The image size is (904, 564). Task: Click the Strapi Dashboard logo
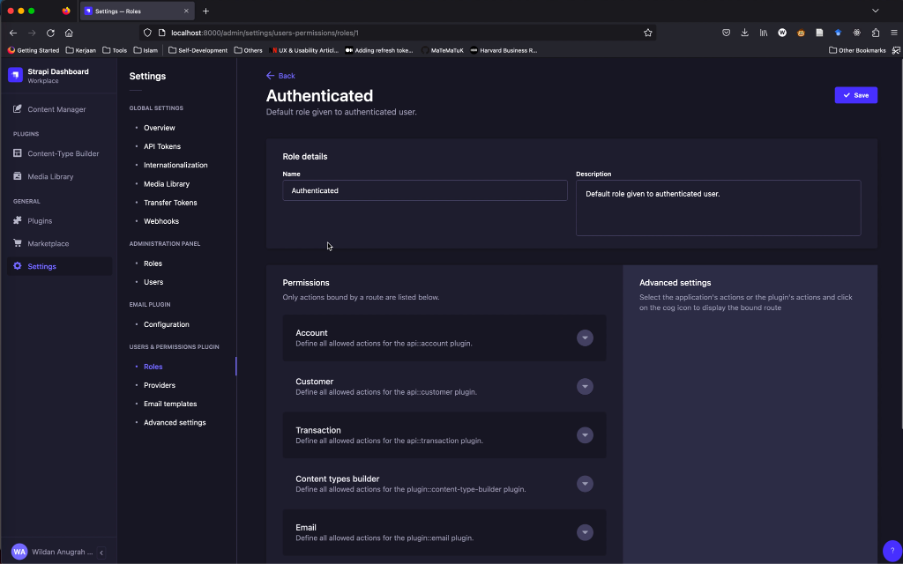pos(15,75)
